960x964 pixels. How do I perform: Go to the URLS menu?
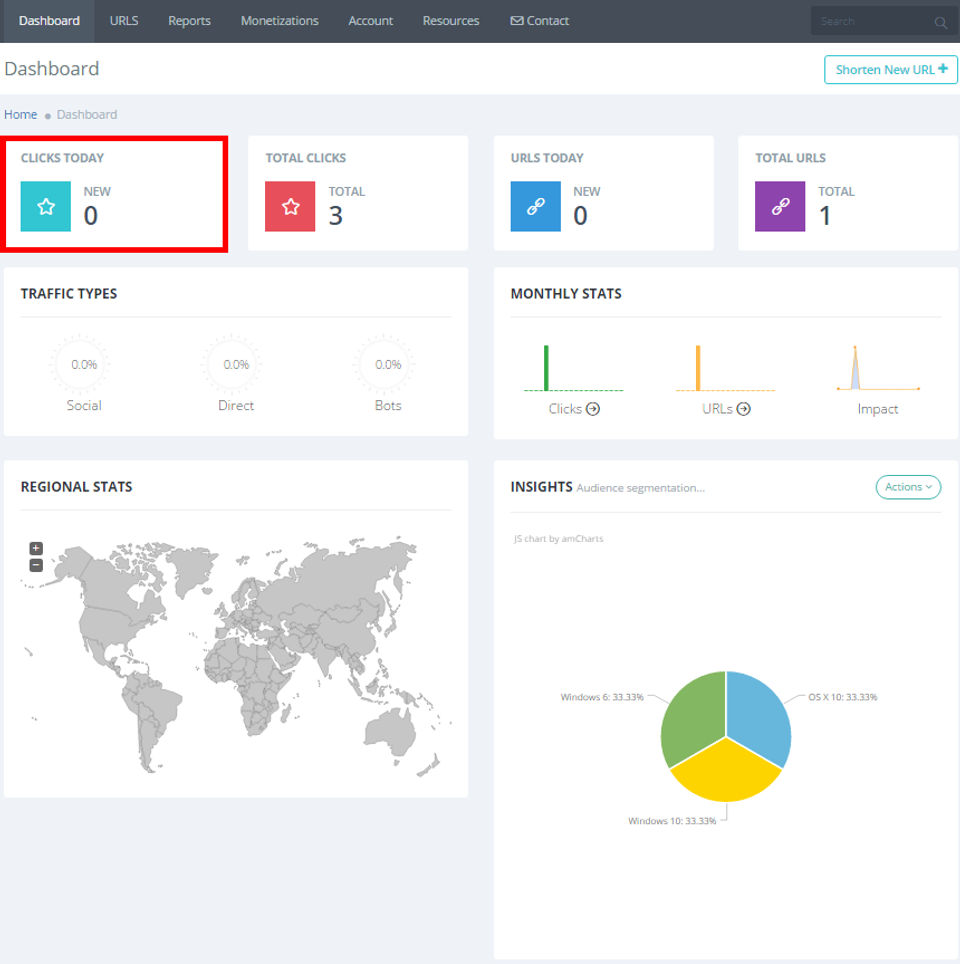(x=124, y=21)
